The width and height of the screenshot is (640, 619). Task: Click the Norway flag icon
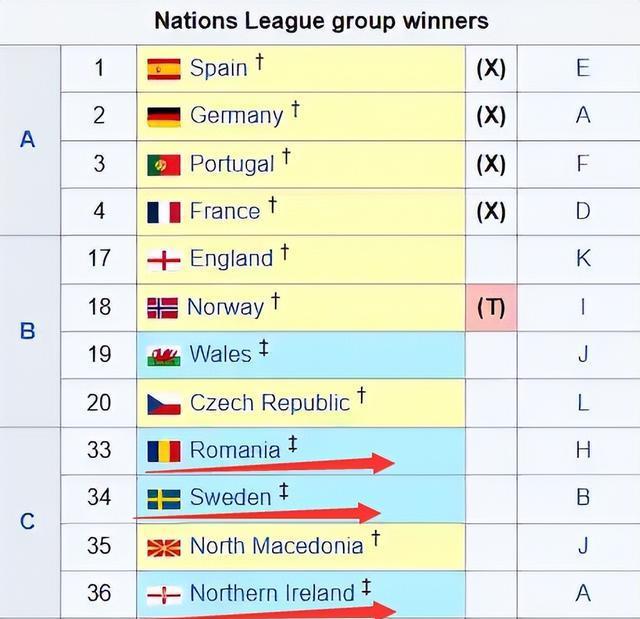162,308
